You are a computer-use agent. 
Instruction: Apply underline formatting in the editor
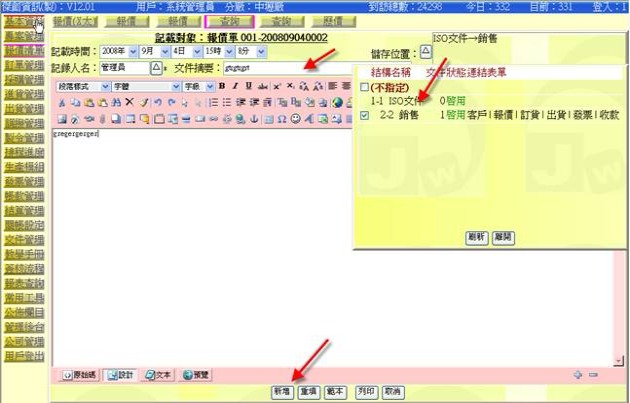click(246, 87)
